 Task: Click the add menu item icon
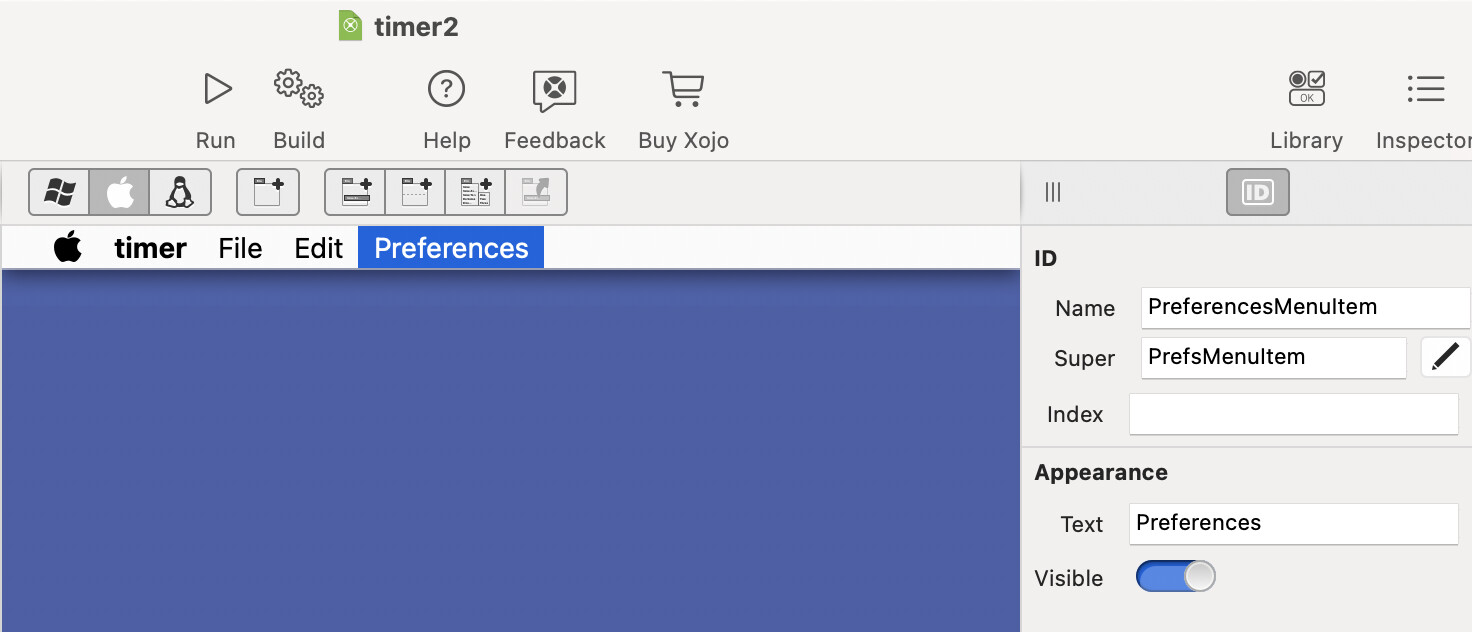click(356, 192)
